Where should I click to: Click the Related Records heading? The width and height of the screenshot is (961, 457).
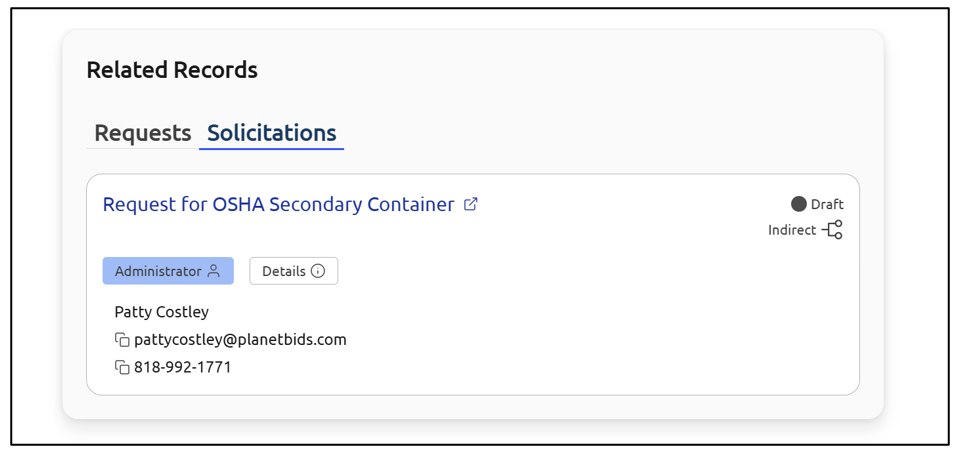(x=172, y=70)
